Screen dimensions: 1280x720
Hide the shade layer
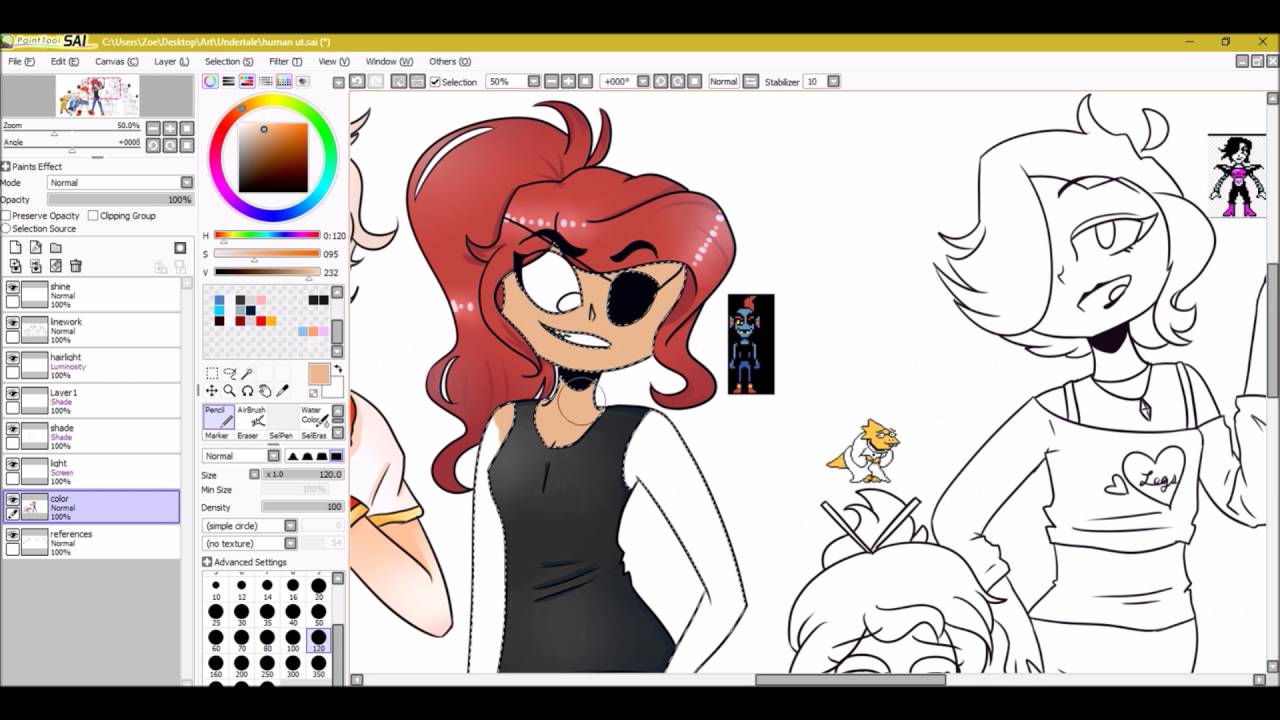point(12,428)
